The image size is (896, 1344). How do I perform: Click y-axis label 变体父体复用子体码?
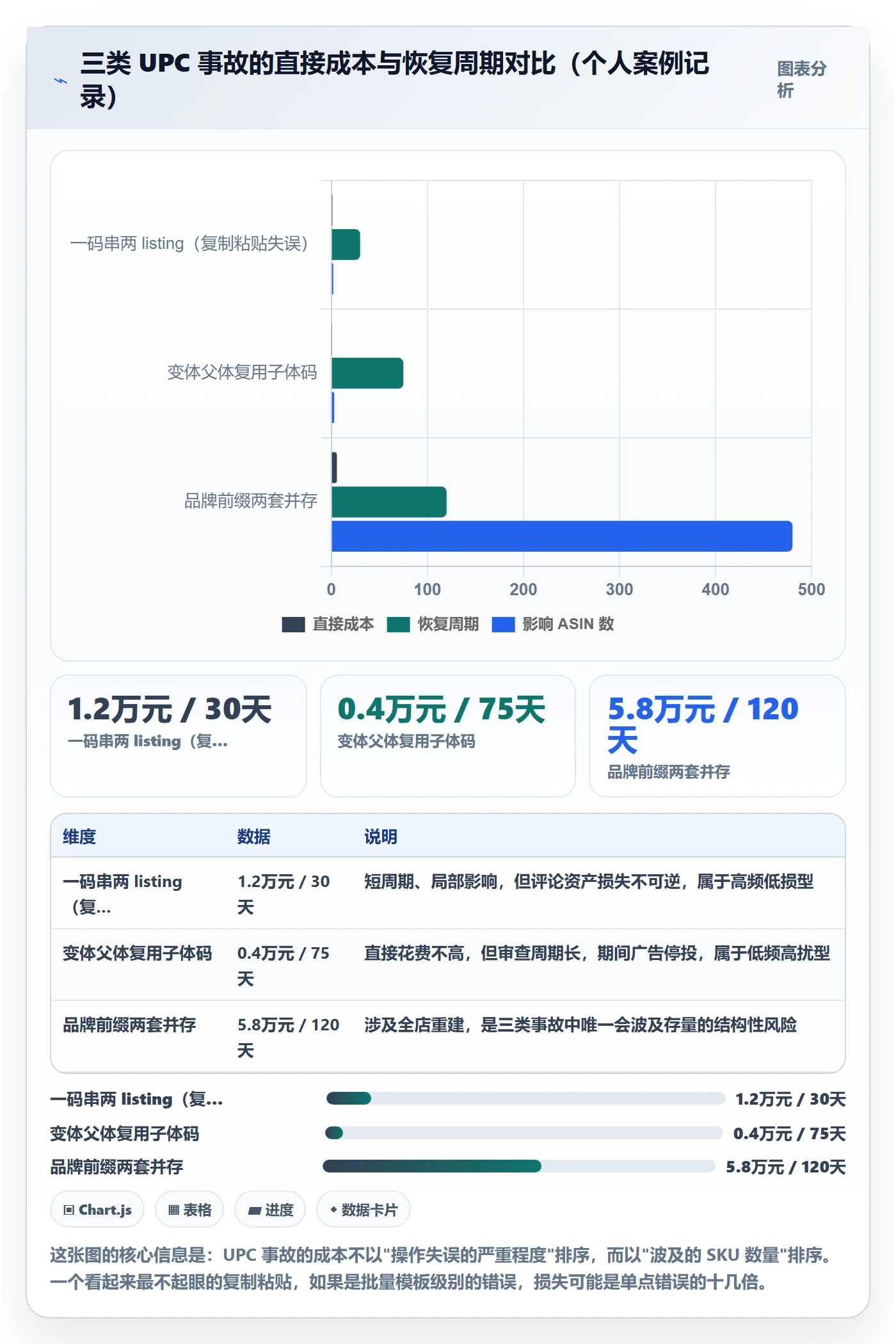click(242, 372)
